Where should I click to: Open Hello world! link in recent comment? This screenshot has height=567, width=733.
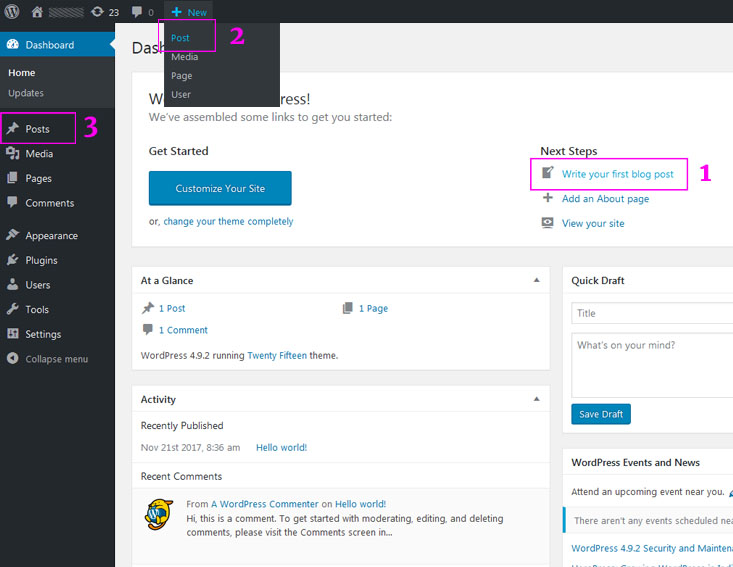click(360, 504)
